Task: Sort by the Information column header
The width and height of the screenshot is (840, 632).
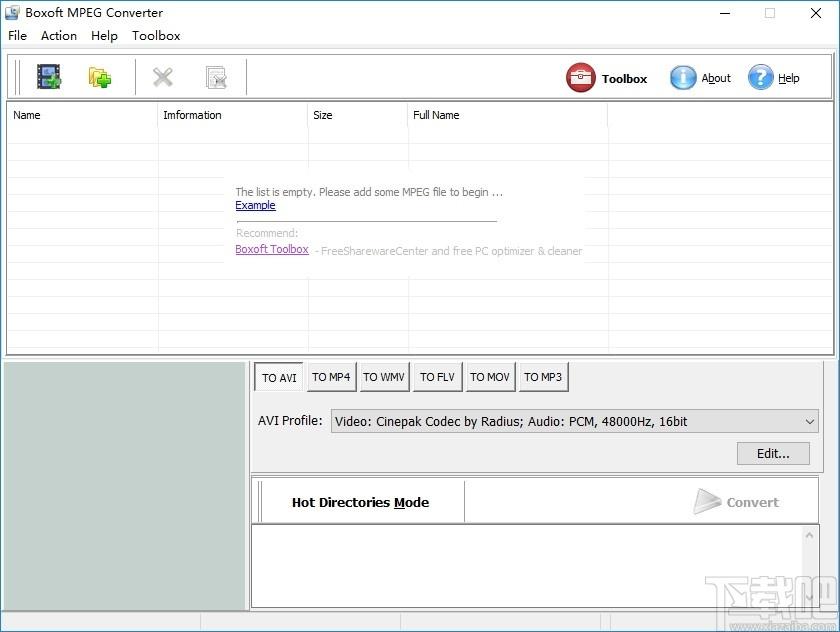Action: (x=232, y=115)
